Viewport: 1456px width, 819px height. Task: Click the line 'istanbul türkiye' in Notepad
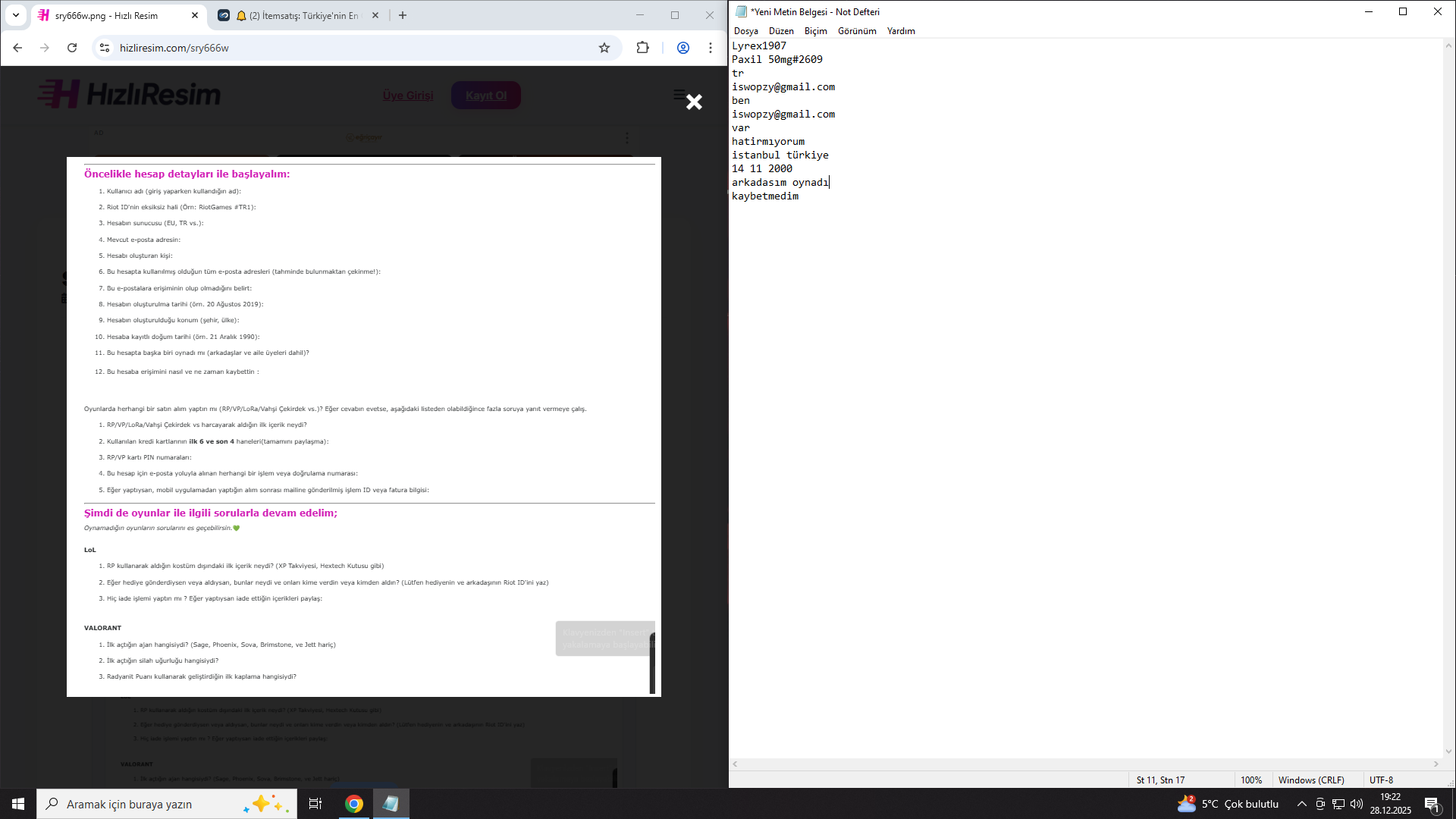point(780,155)
